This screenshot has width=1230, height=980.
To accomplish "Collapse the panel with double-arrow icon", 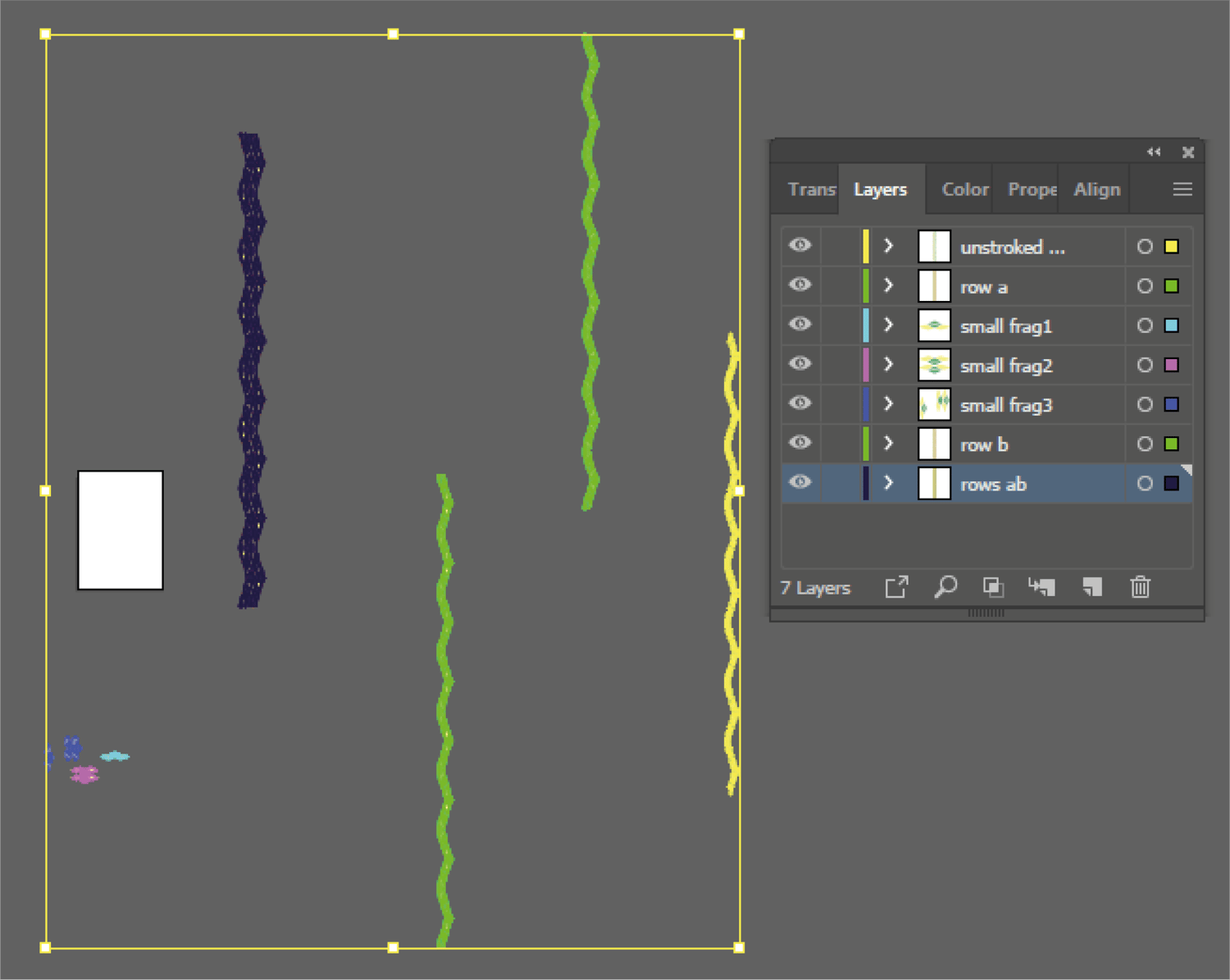I will point(1154,152).
